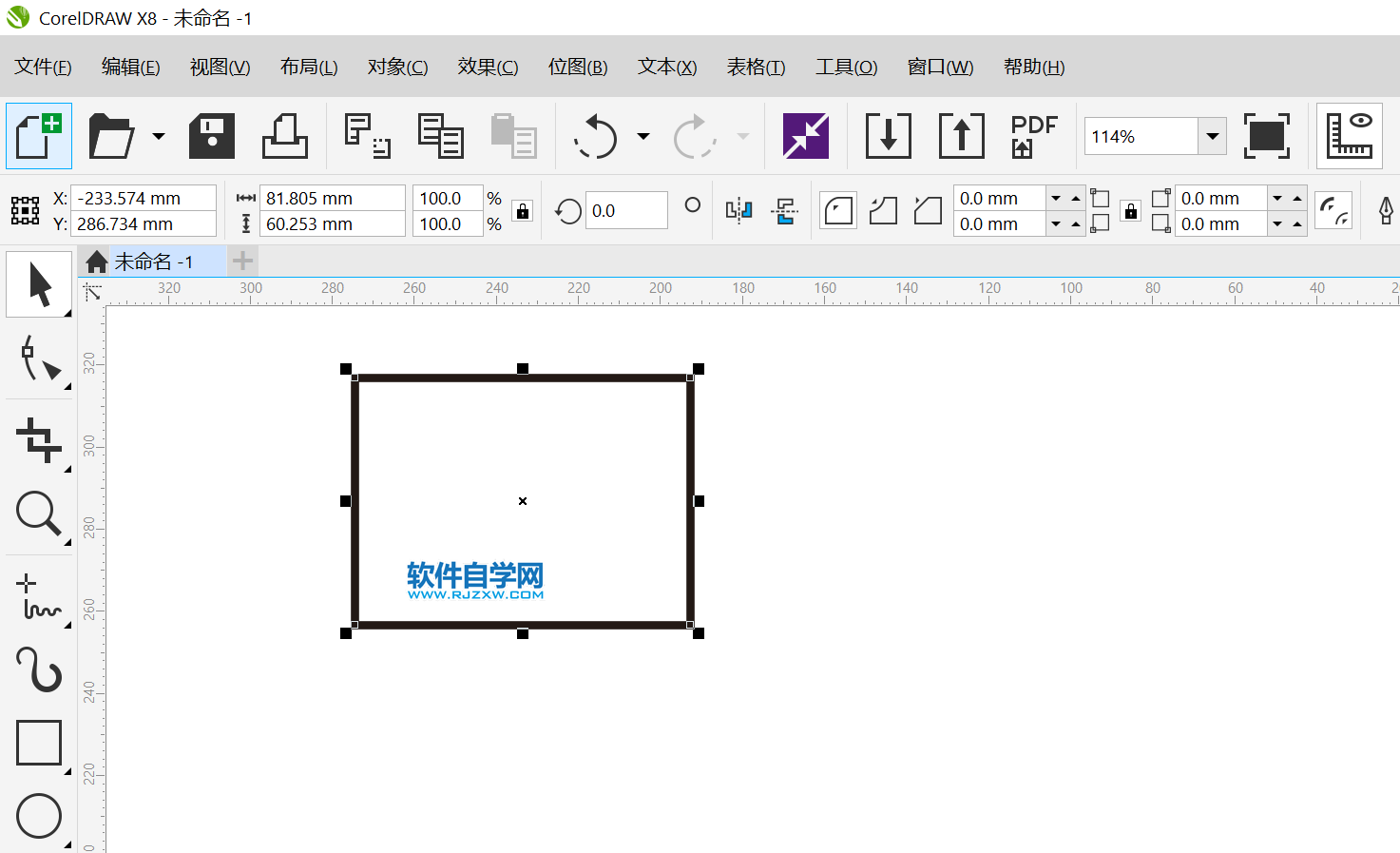This screenshot has width=1400, height=853.
Task: Mirror the object horizontally
Action: (x=738, y=210)
